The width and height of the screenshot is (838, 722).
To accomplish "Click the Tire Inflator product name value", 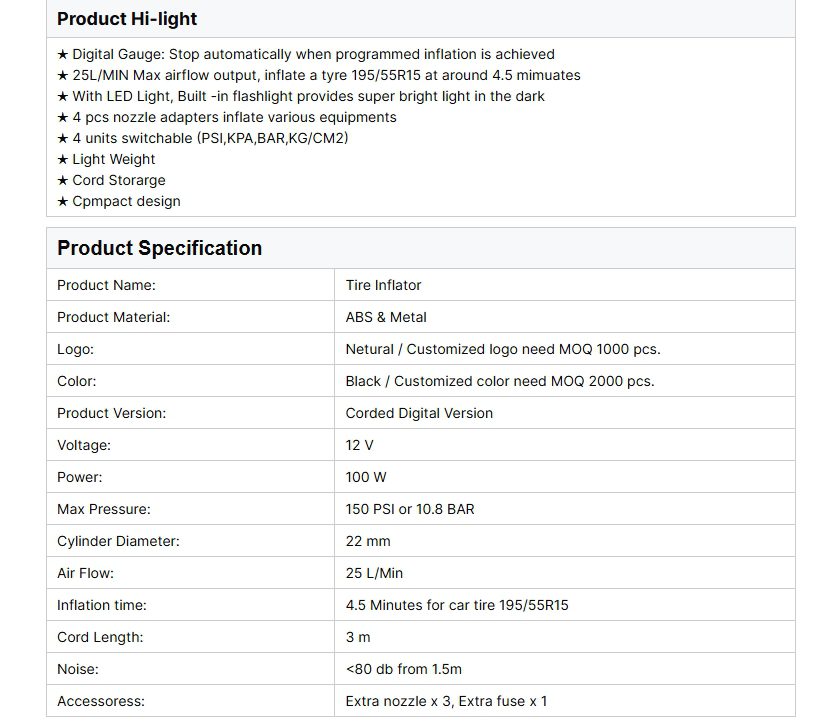I will [x=383, y=285].
